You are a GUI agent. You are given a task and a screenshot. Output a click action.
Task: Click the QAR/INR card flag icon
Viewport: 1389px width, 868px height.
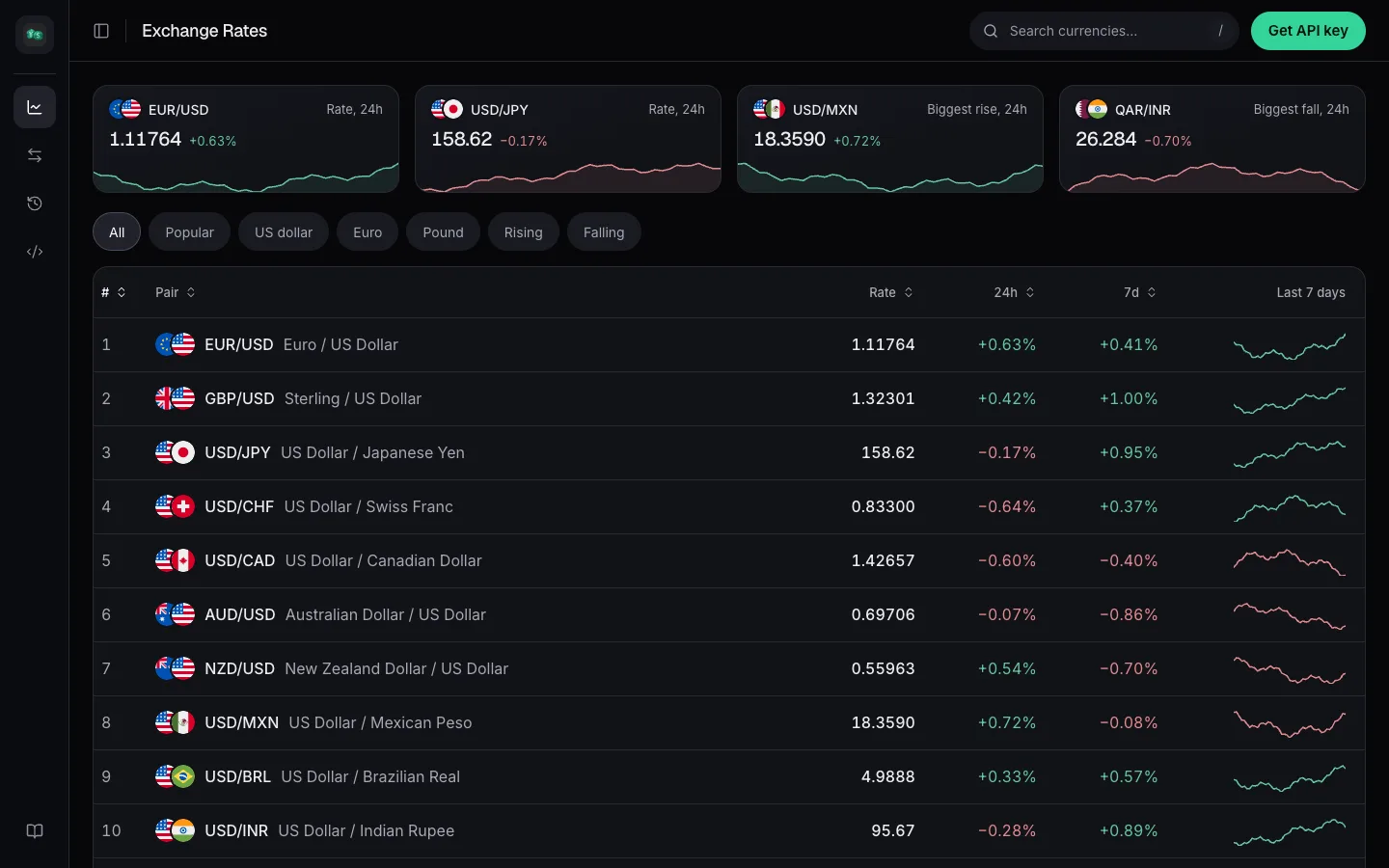1091,109
